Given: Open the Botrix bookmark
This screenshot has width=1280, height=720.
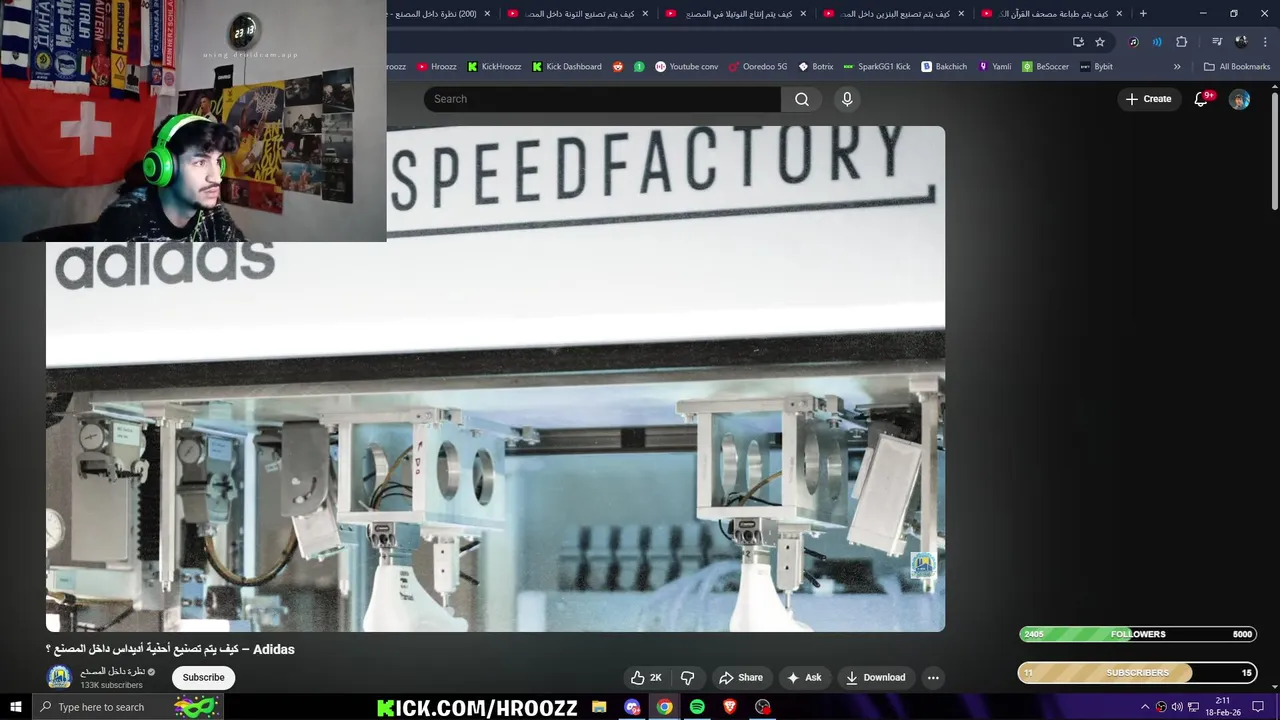Looking at the screenshot, I should pyautogui.click(x=815, y=67).
